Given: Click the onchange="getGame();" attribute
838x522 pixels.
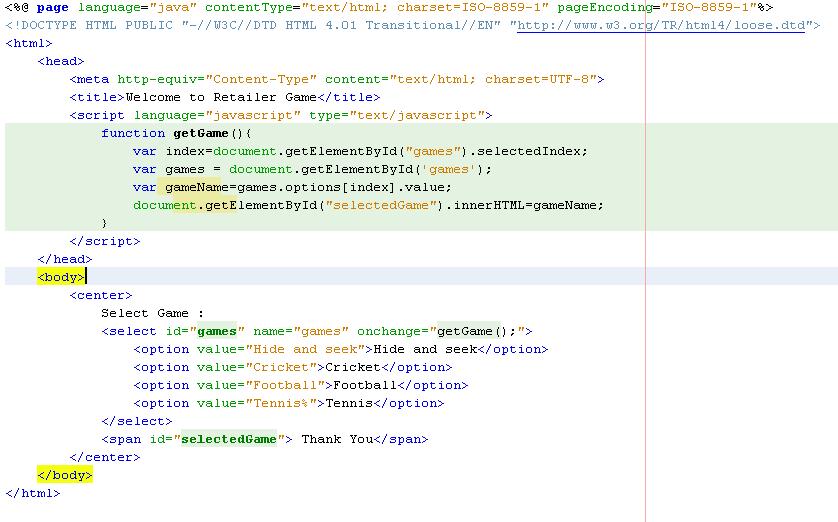Looking at the screenshot, I should pos(441,331).
